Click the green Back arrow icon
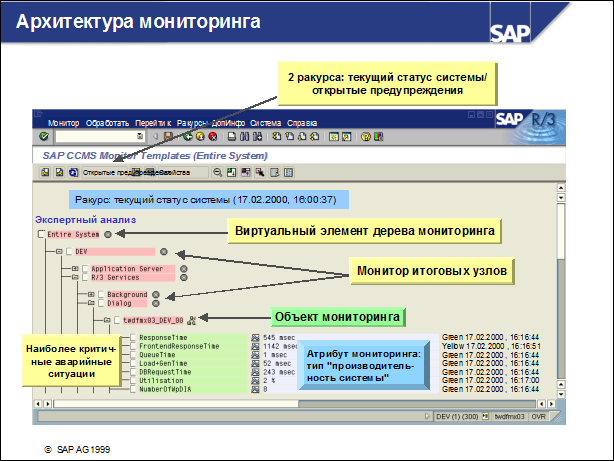 (x=185, y=136)
